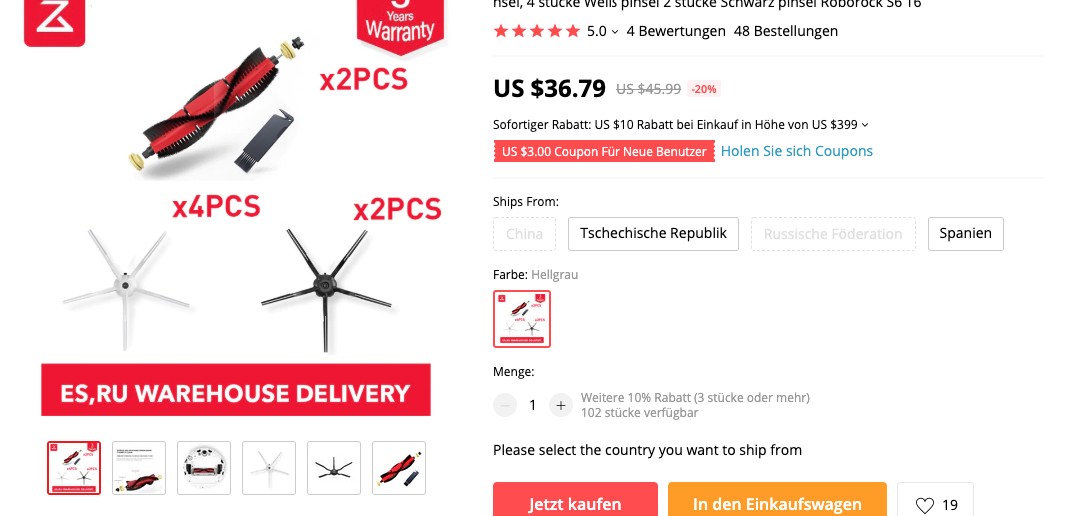Select first thumbnail with kit overview
The width and height of the screenshot is (1071, 516).
point(74,468)
